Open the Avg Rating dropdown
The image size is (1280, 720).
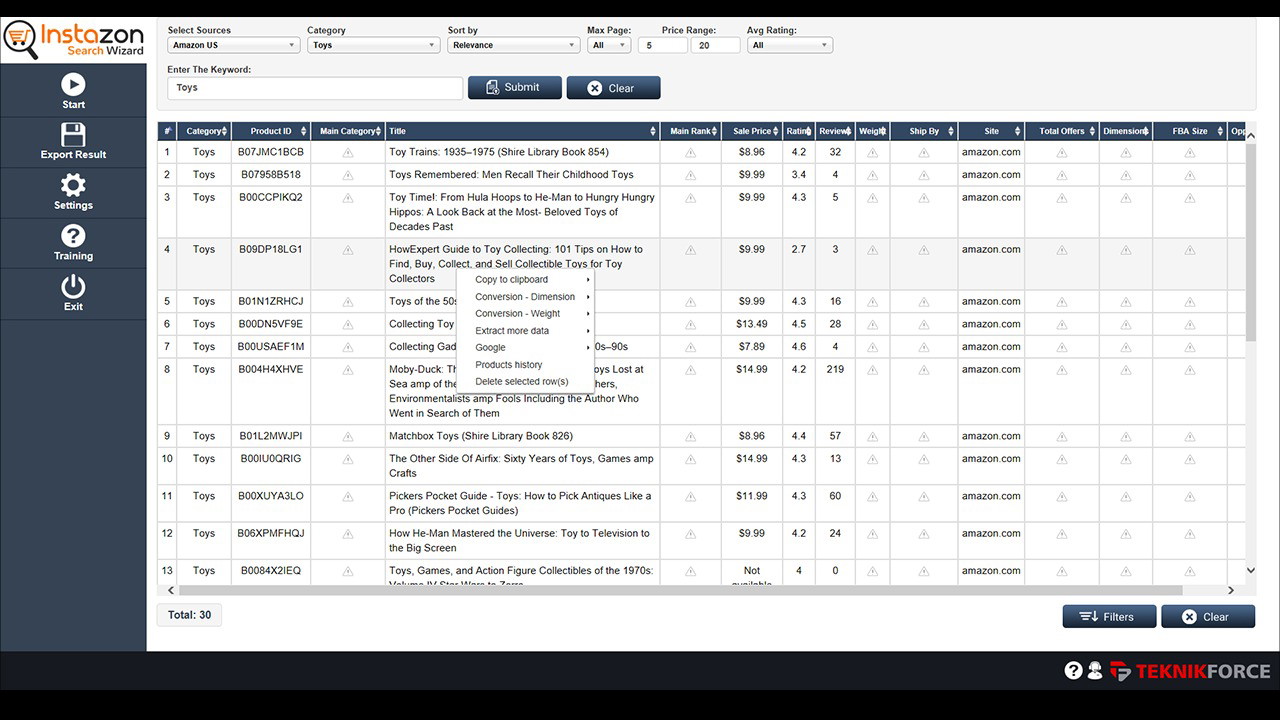coord(790,45)
